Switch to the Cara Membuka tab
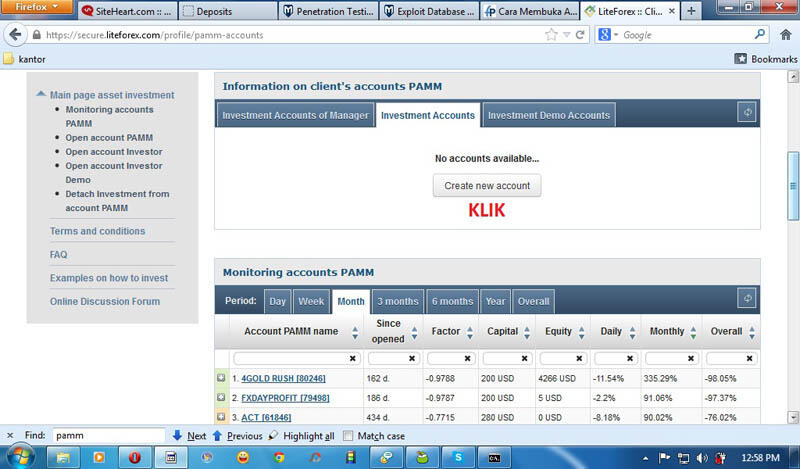This screenshot has width=800, height=469. [529, 11]
